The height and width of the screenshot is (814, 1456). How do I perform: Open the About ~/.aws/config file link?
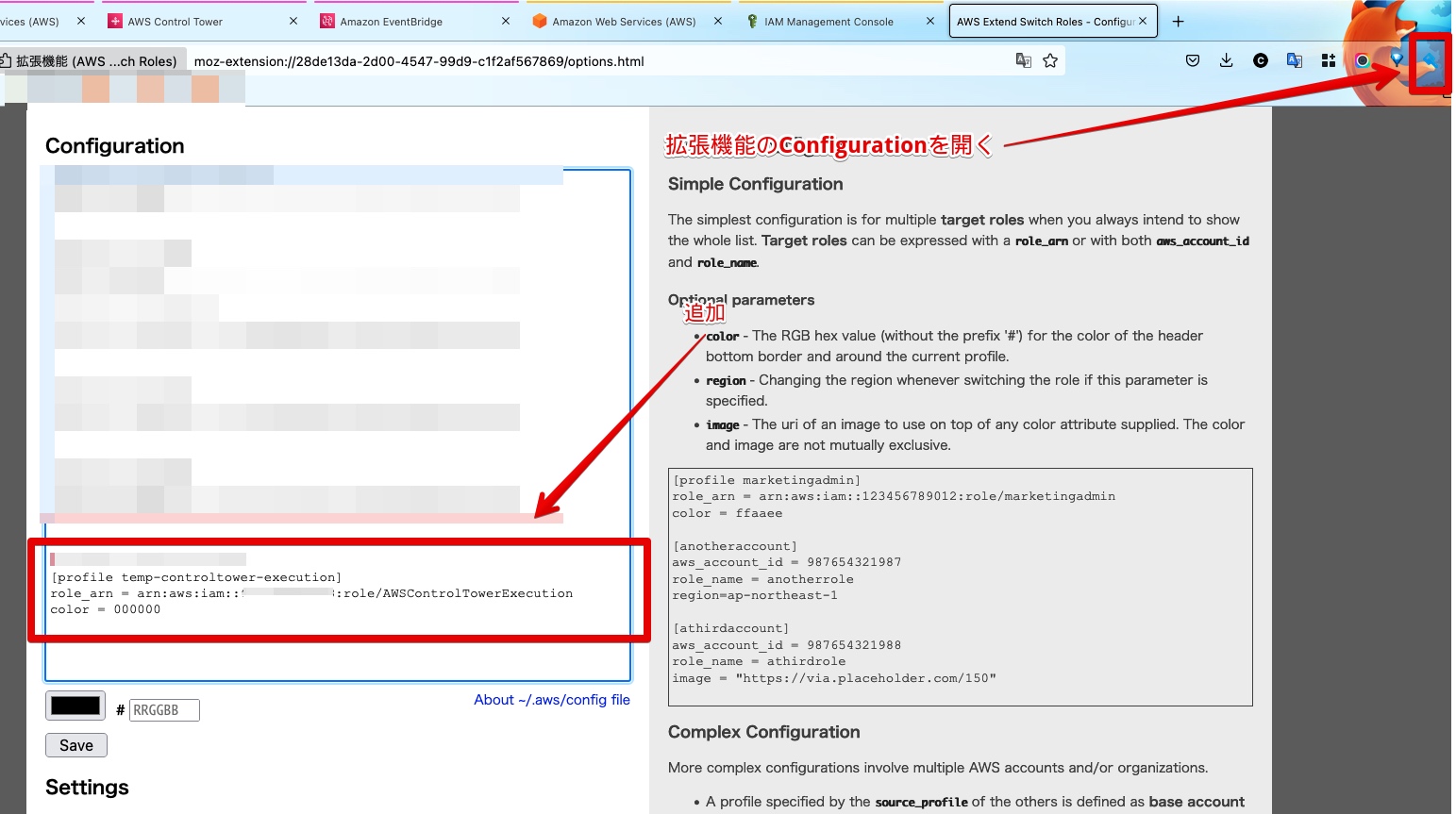(551, 699)
